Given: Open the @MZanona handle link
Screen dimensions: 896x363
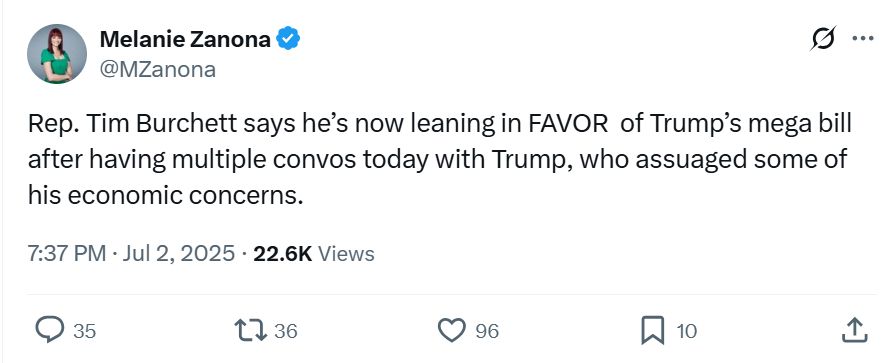Looking at the screenshot, I should click(x=158, y=70).
